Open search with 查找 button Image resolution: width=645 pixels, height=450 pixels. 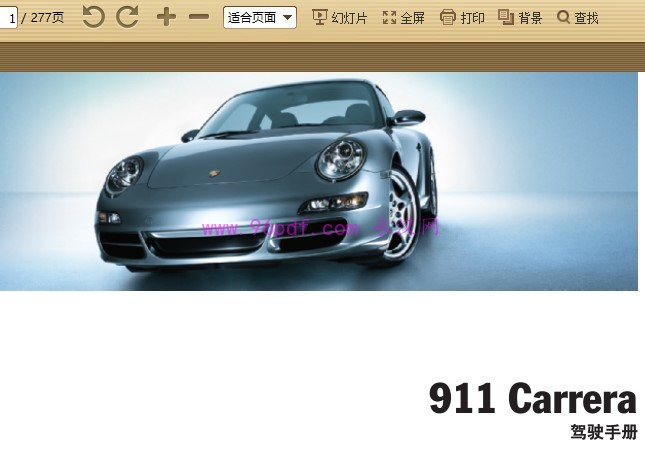(578, 17)
